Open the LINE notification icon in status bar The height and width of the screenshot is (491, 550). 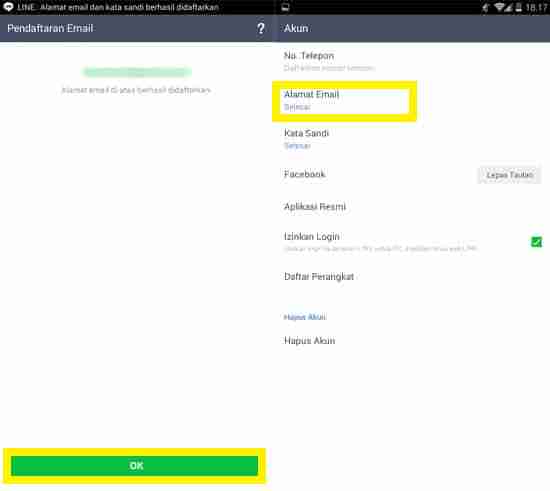click(8, 7)
